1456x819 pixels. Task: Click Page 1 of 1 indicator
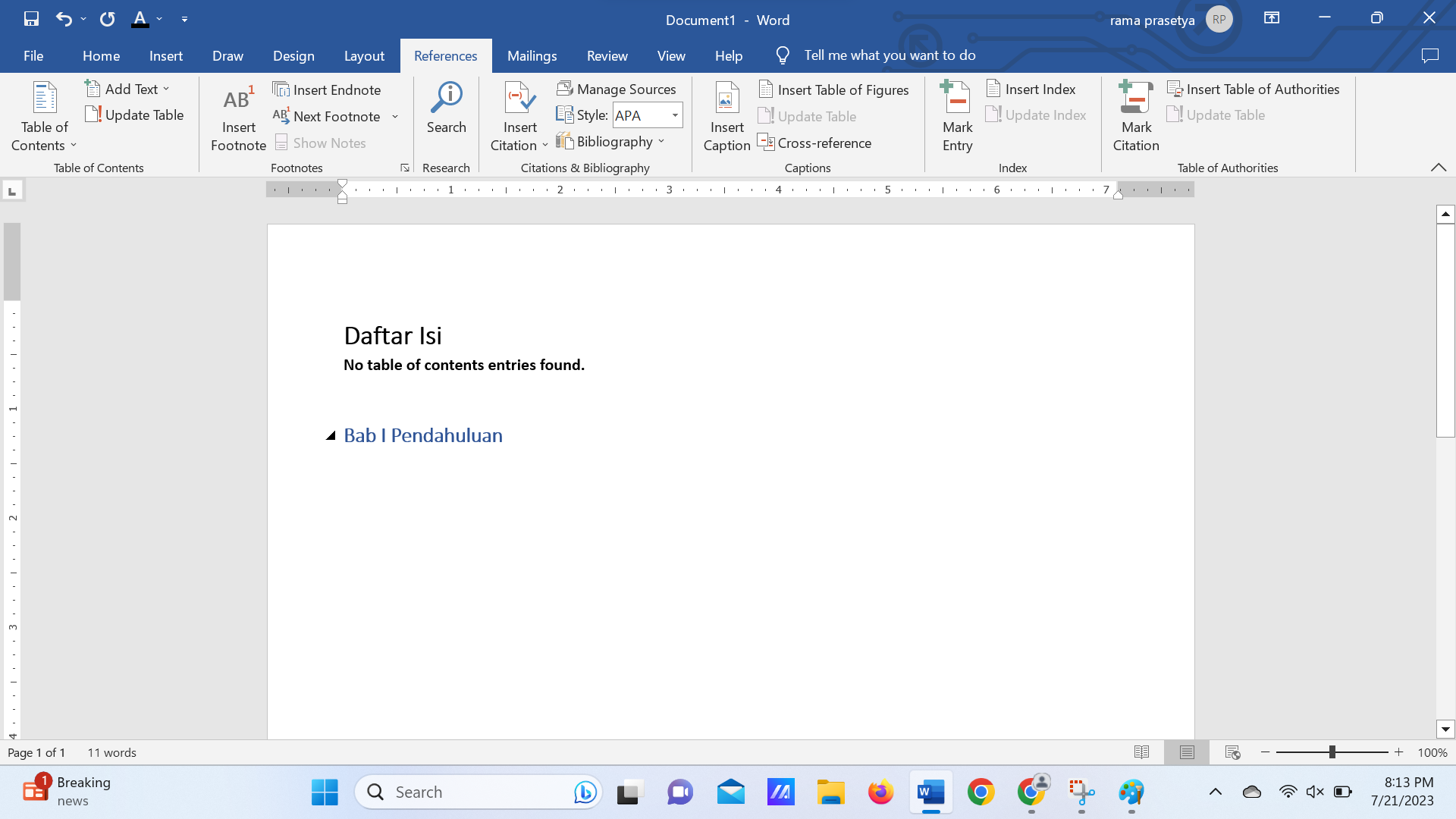(36, 752)
